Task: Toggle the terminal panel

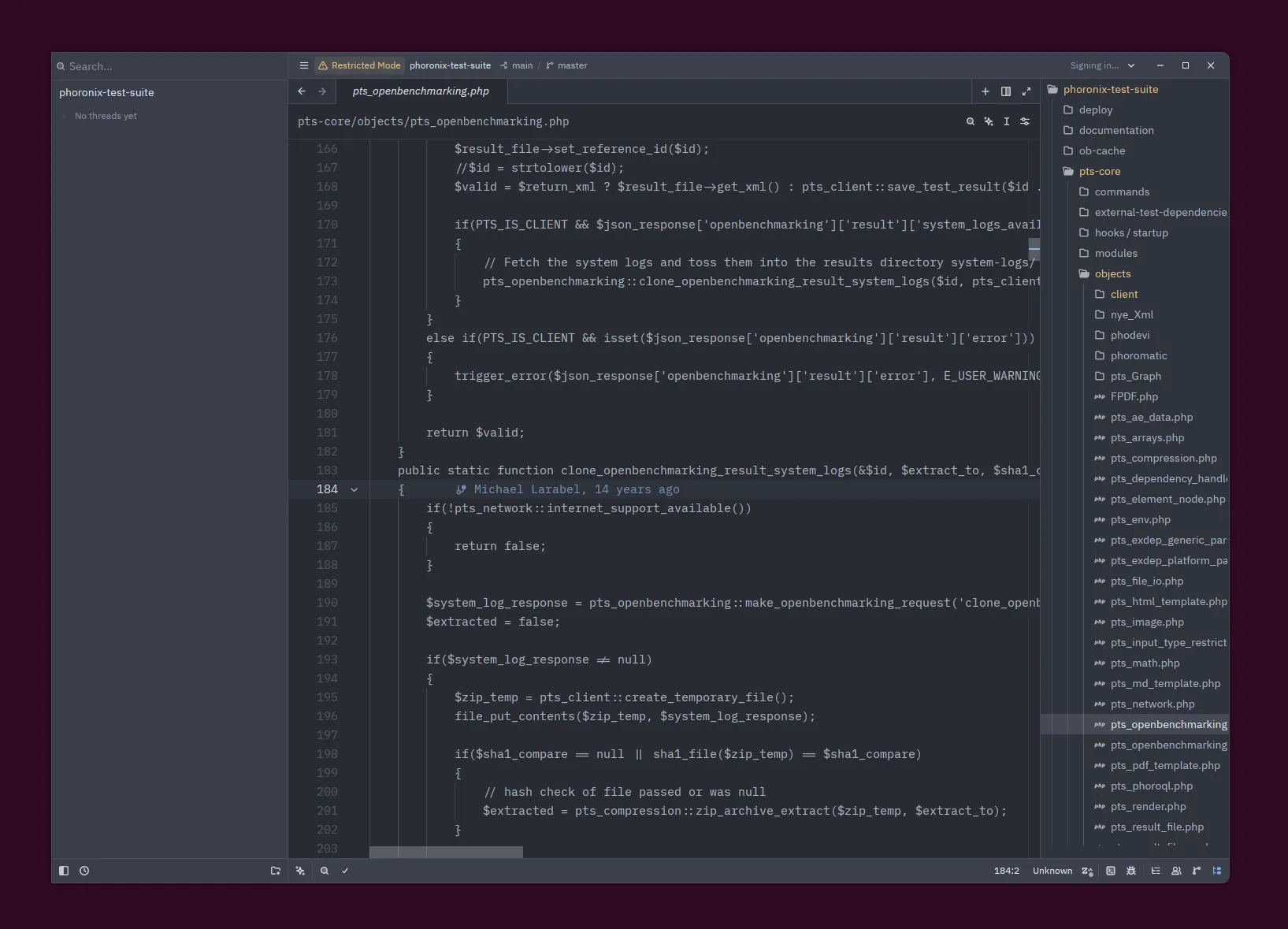Action: (1110, 871)
